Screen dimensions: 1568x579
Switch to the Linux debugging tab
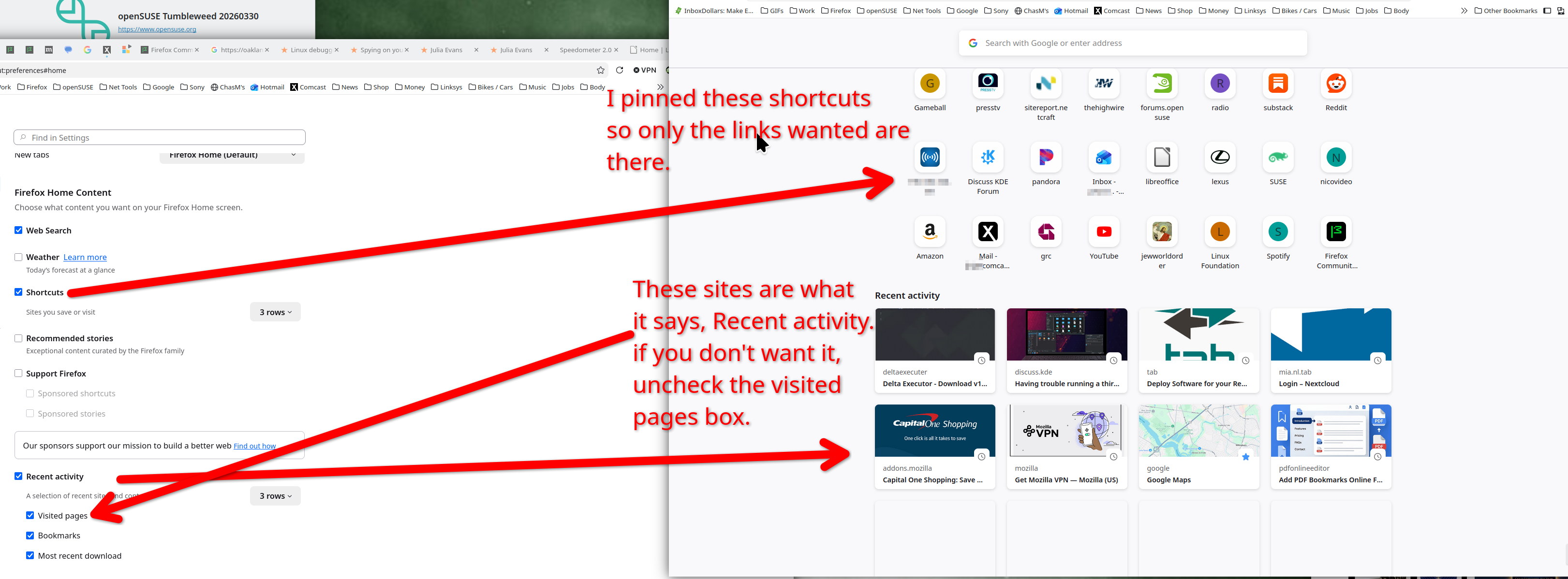310,50
